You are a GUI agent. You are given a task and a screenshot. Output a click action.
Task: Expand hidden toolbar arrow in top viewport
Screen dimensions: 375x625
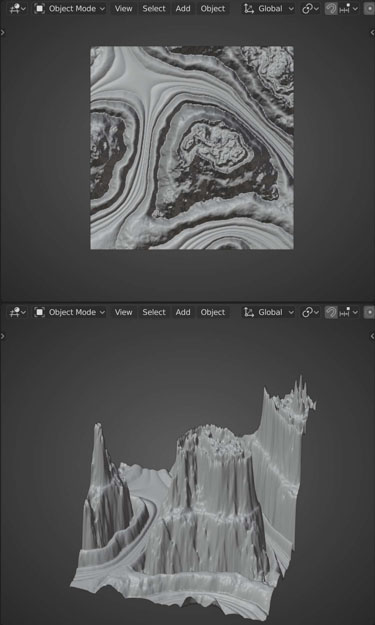coord(3,33)
